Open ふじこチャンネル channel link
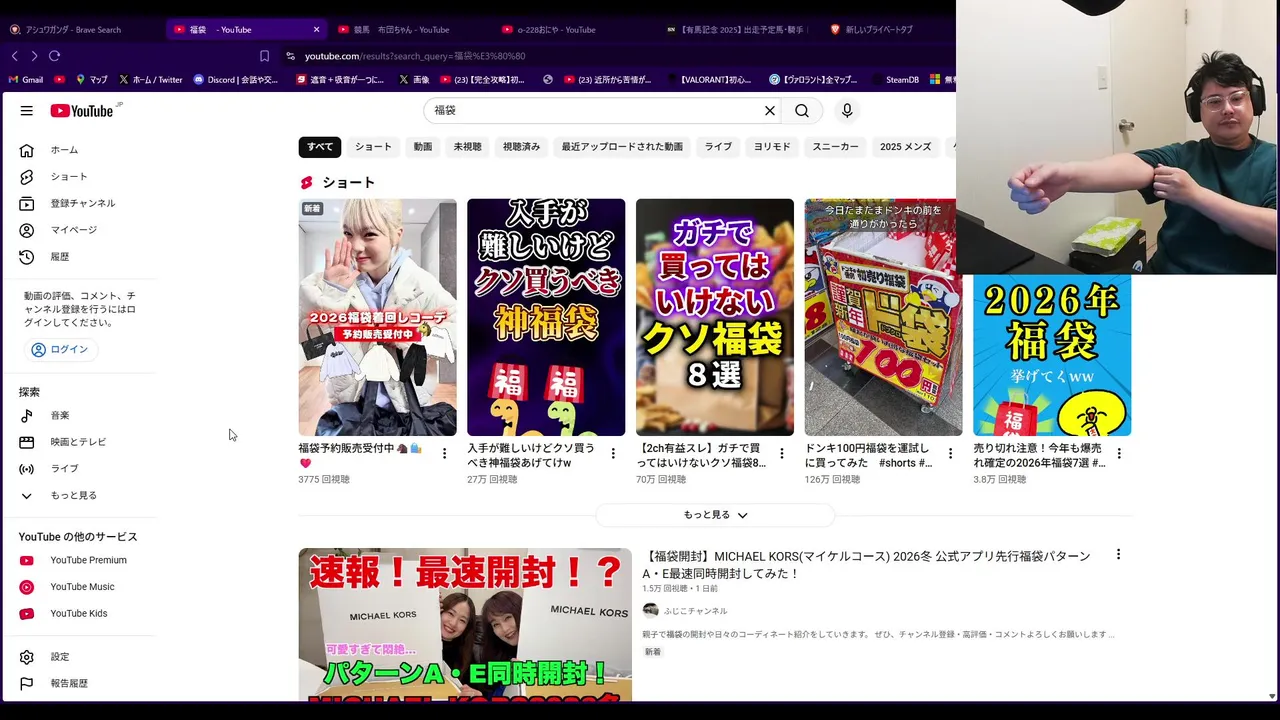The image size is (1280, 720). (x=695, y=611)
